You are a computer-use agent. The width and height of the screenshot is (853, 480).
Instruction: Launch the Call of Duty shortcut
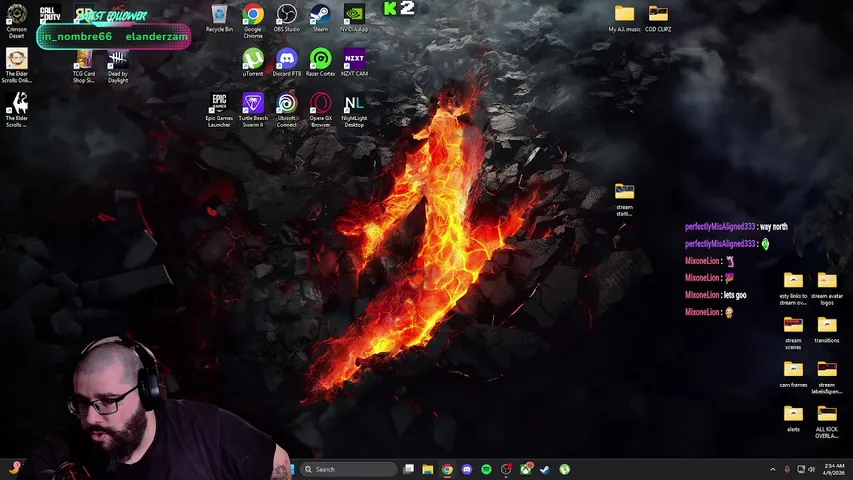click(50, 13)
